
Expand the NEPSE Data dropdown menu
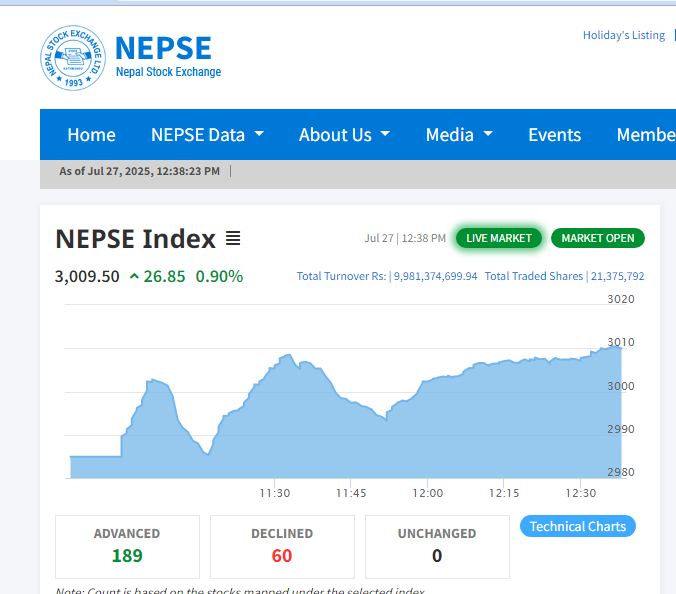207,135
